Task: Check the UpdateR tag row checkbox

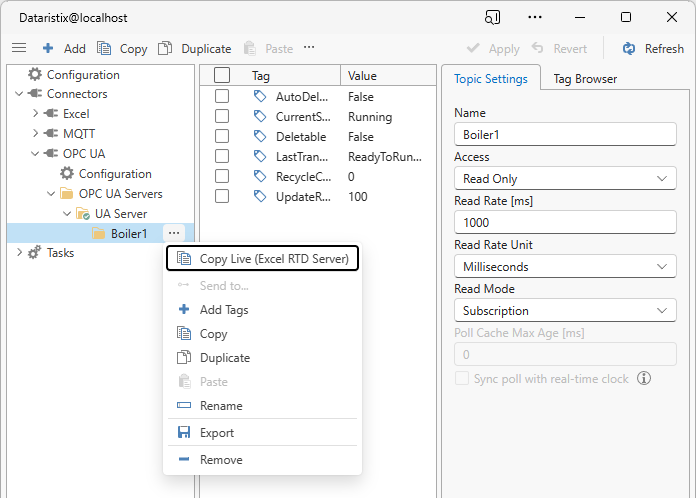Action: click(222, 197)
